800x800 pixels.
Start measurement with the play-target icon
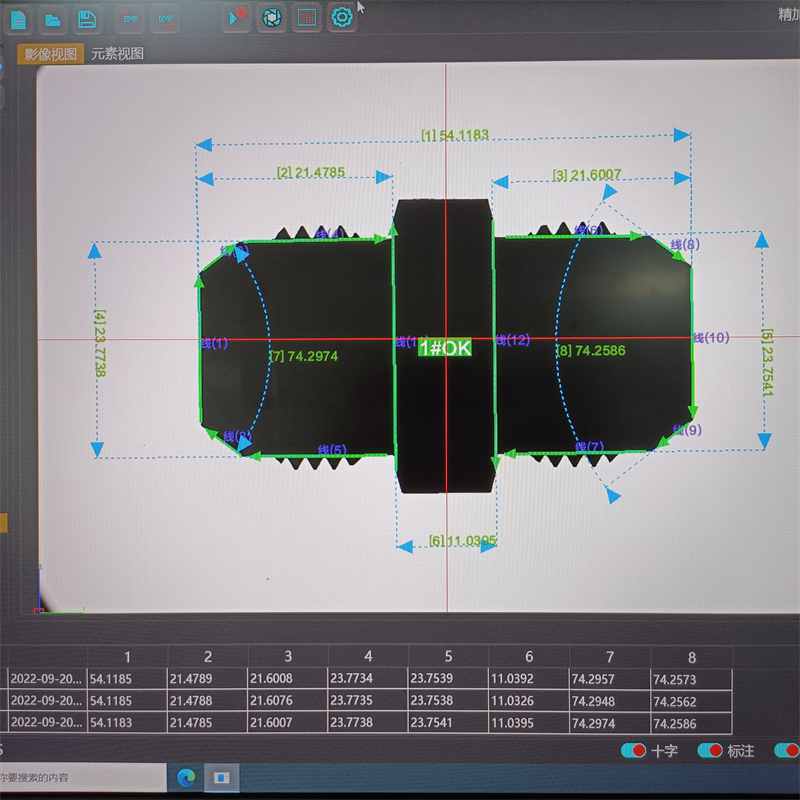coord(236,17)
